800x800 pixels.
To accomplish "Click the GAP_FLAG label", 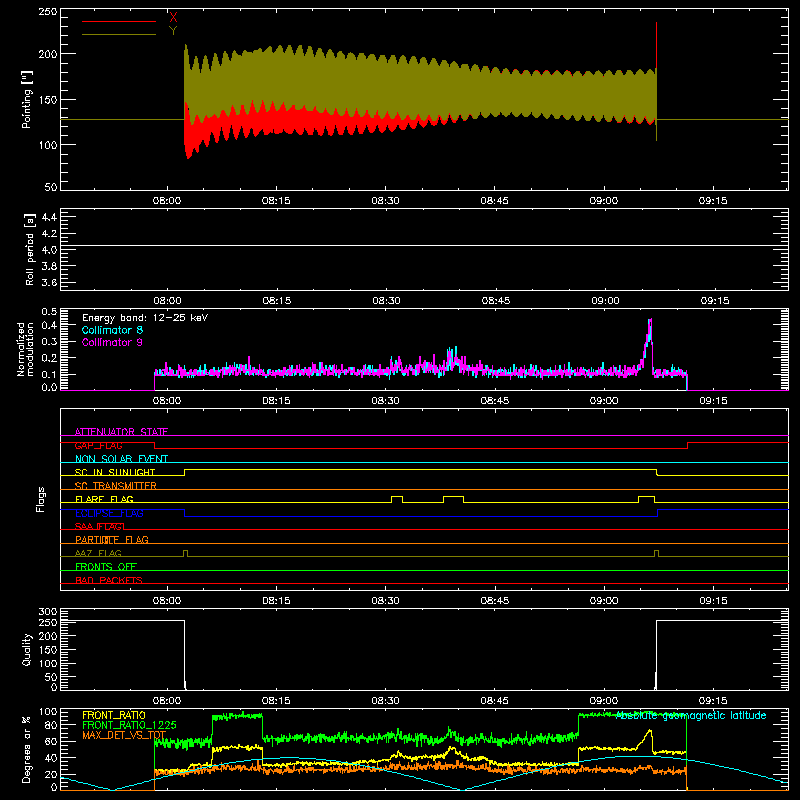I will coord(98,445).
